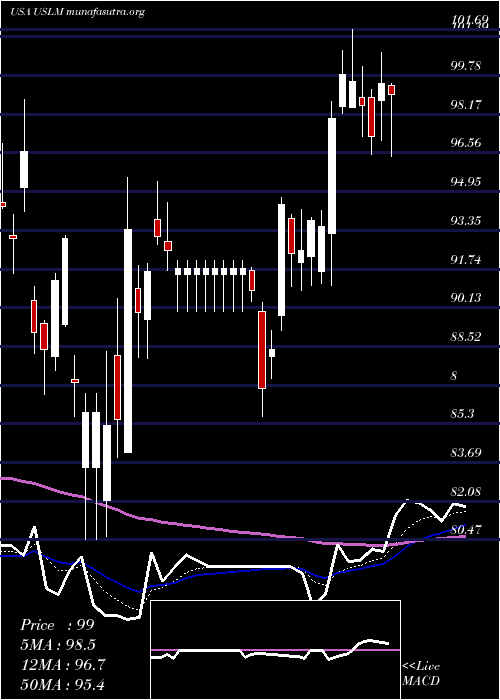Viewport: 500px width, 700px height.
Task: Click the 90.13 price axis label
Action: [x=466, y=298]
